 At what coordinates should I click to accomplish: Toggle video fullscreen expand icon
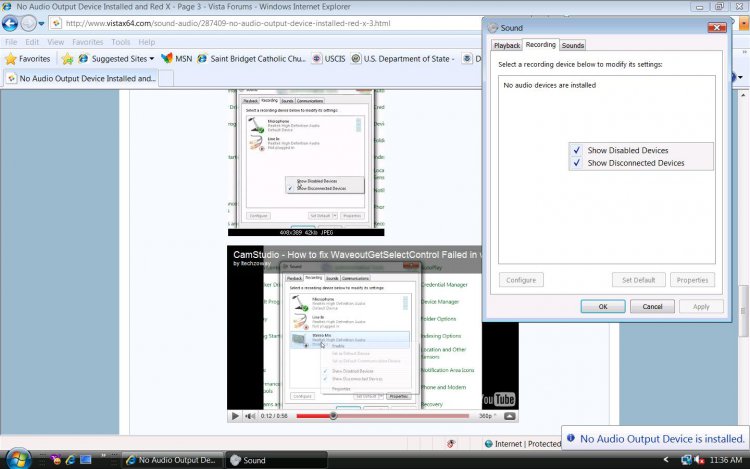509,416
